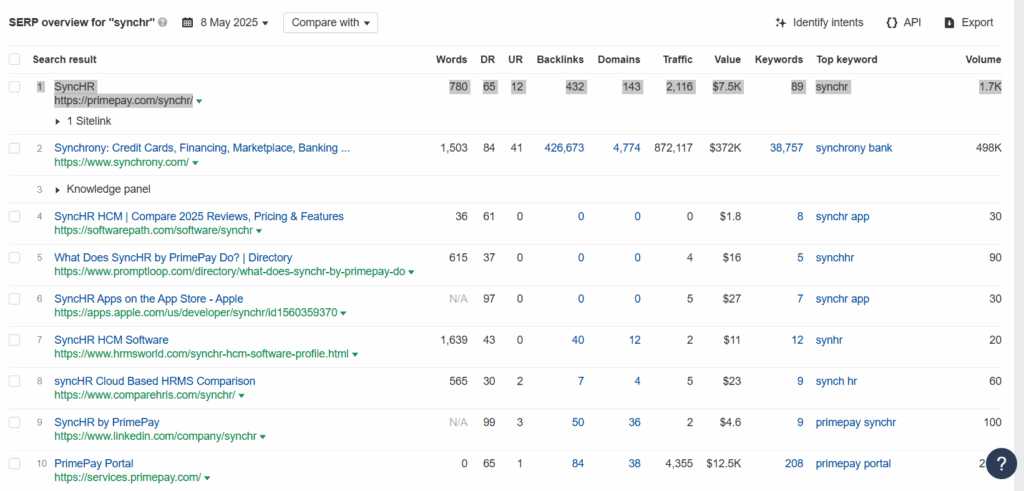Open the dropdown arrow after softwarepath.com URL
This screenshot has width=1024, height=491.
click(259, 230)
